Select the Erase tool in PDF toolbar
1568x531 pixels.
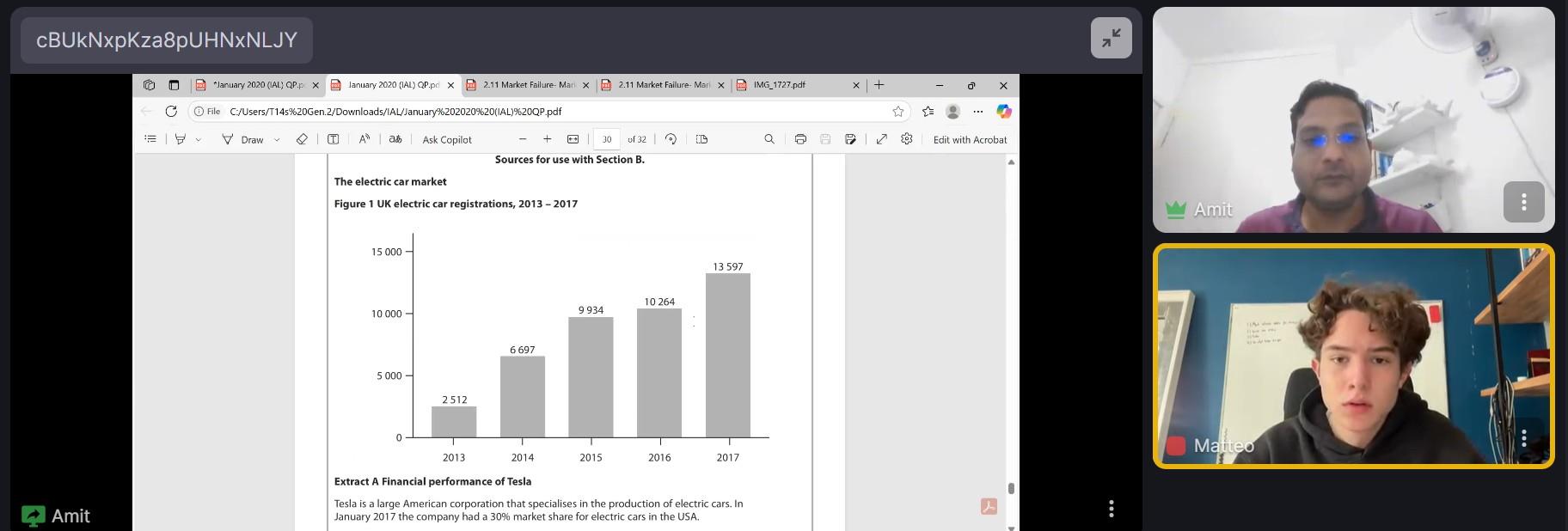point(302,139)
